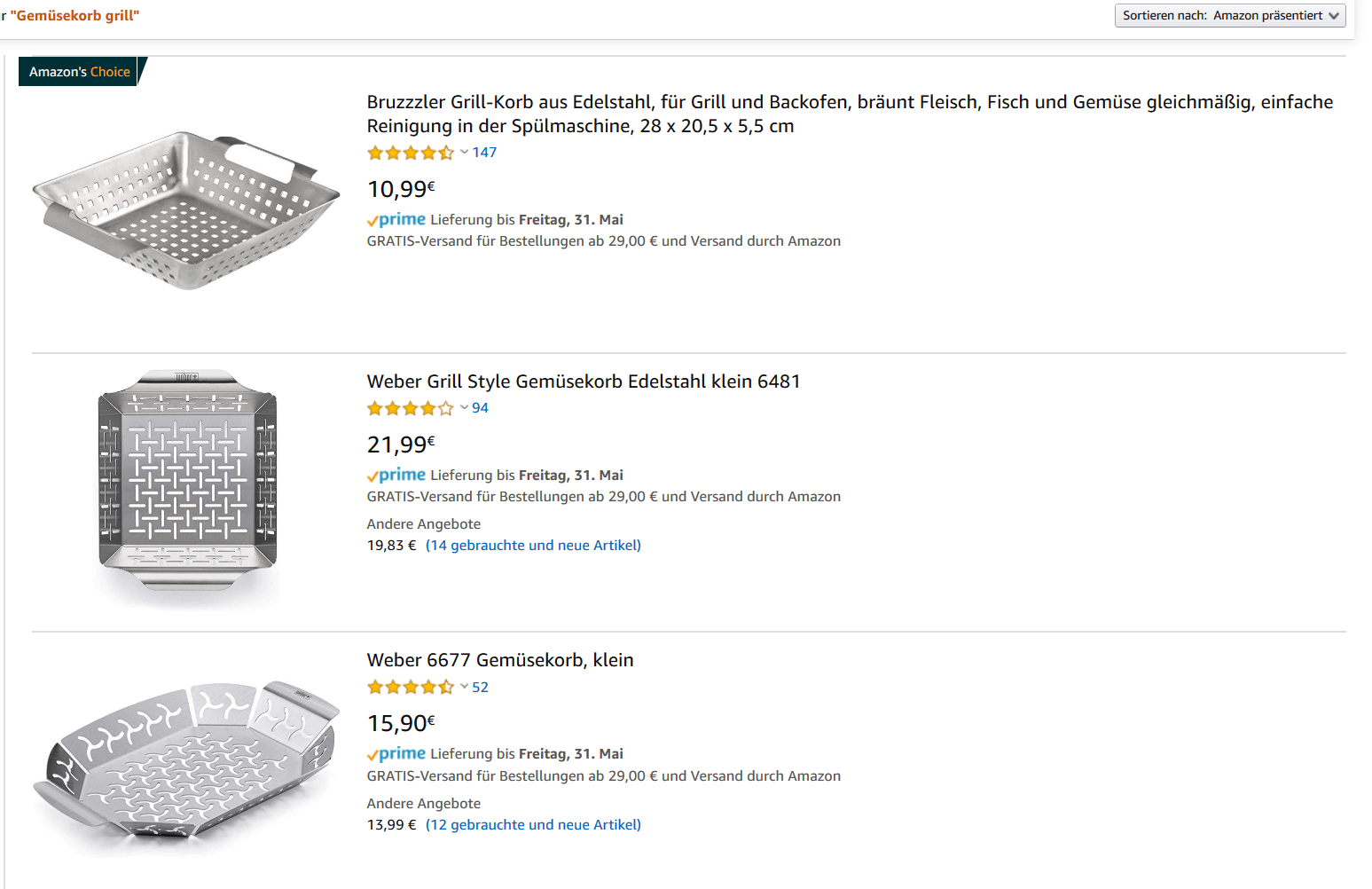Screen dimensions: 1372x889
Task: Expand rating chevron next to 94 reviews
Action: click(x=464, y=407)
